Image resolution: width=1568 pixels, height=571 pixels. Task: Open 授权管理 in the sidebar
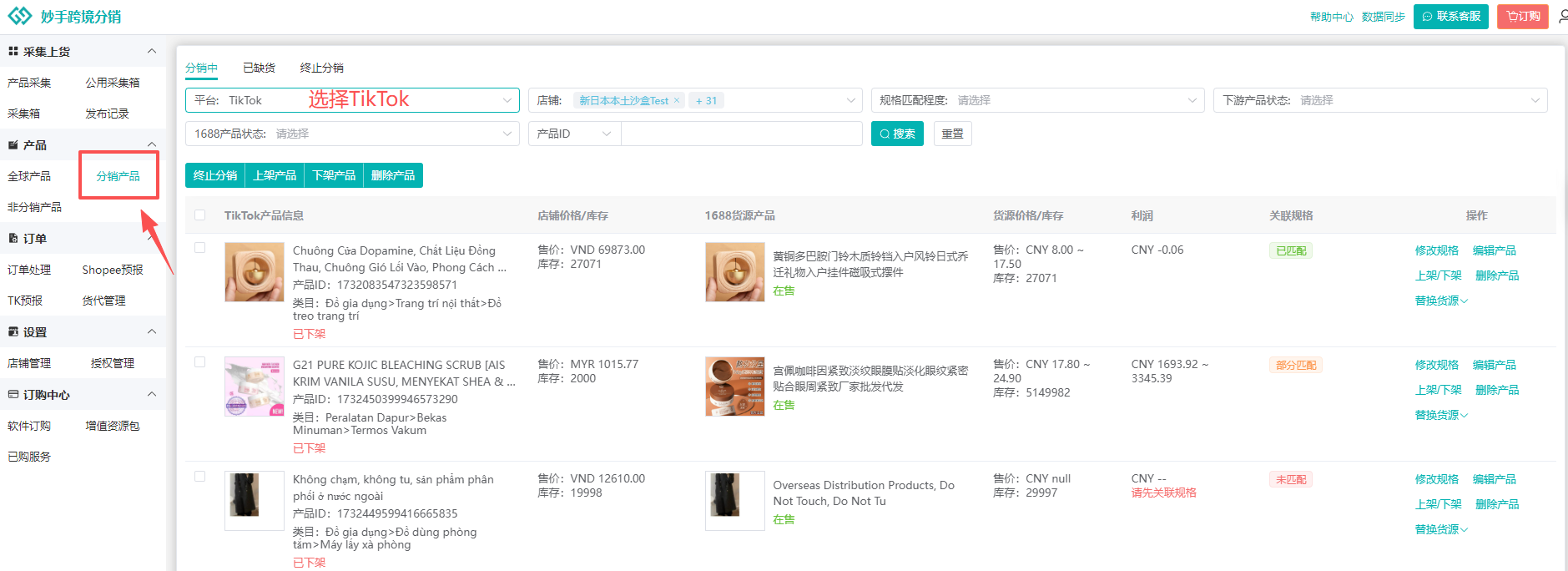(x=113, y=363)
